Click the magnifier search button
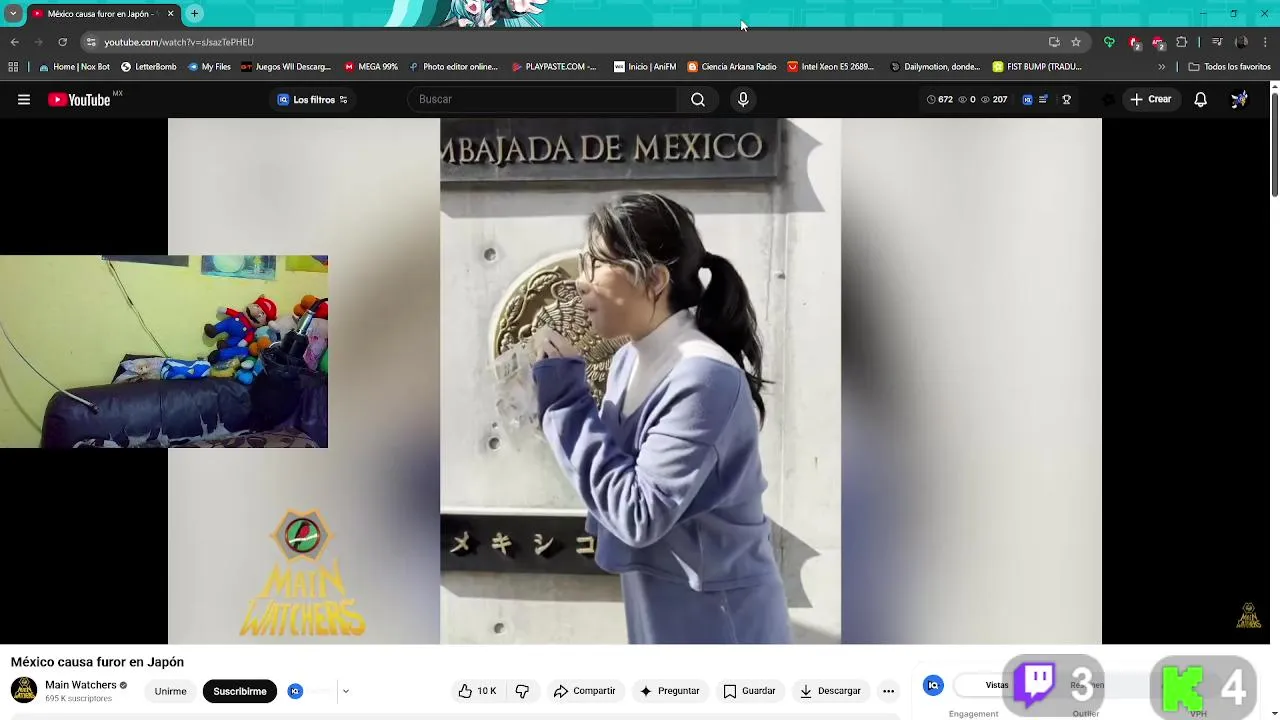1280x720 pixels. pos(698,99)
